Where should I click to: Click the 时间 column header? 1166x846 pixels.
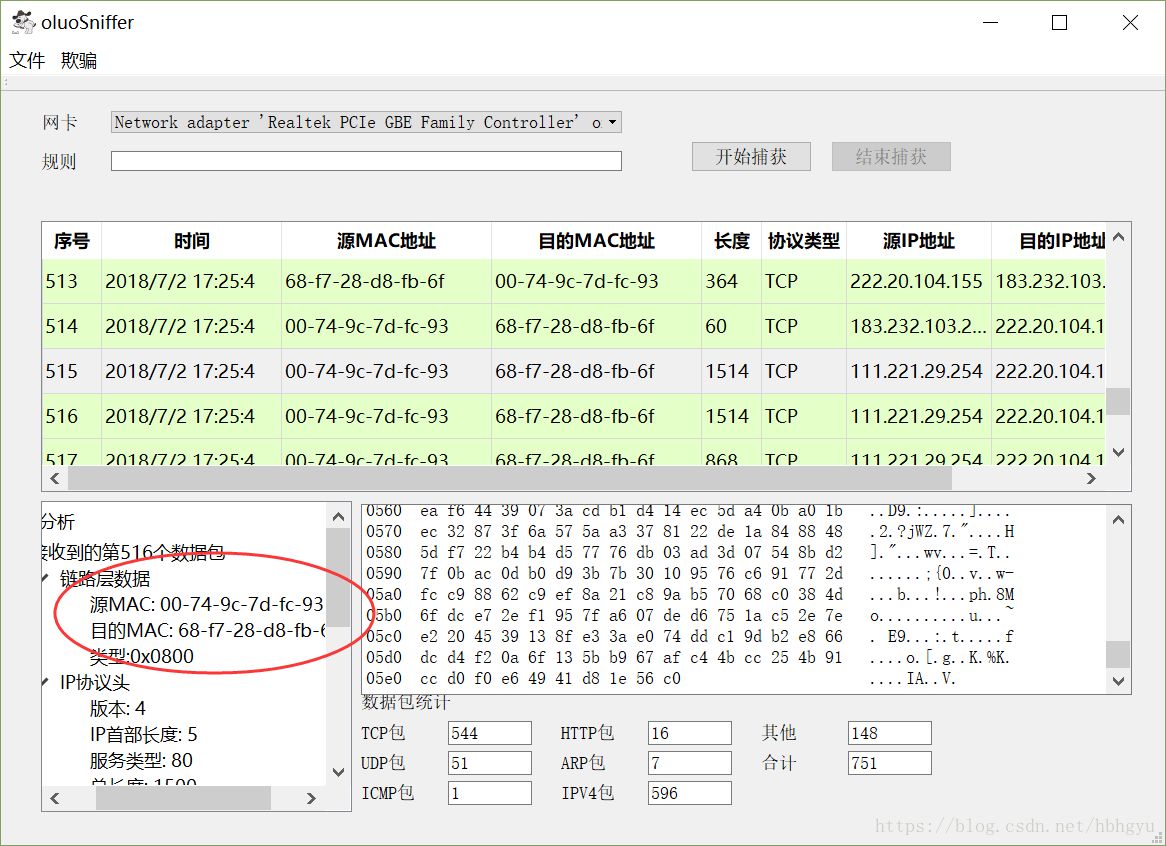pyautogui.click(x=192, y=241)
